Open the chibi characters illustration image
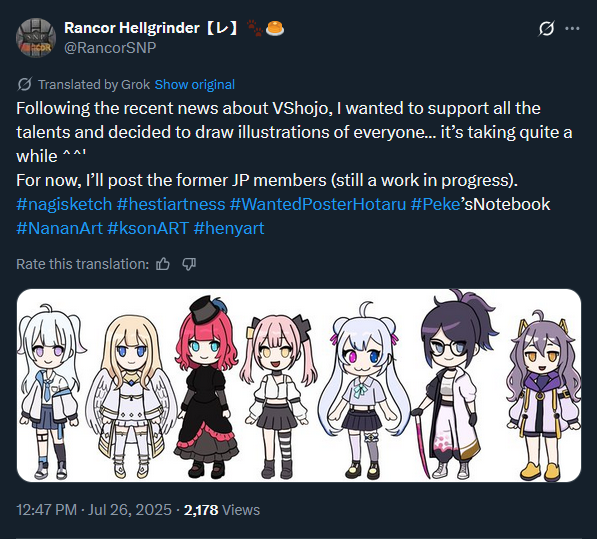This screenshot has height=539, width=597. [x=299, y=385]
